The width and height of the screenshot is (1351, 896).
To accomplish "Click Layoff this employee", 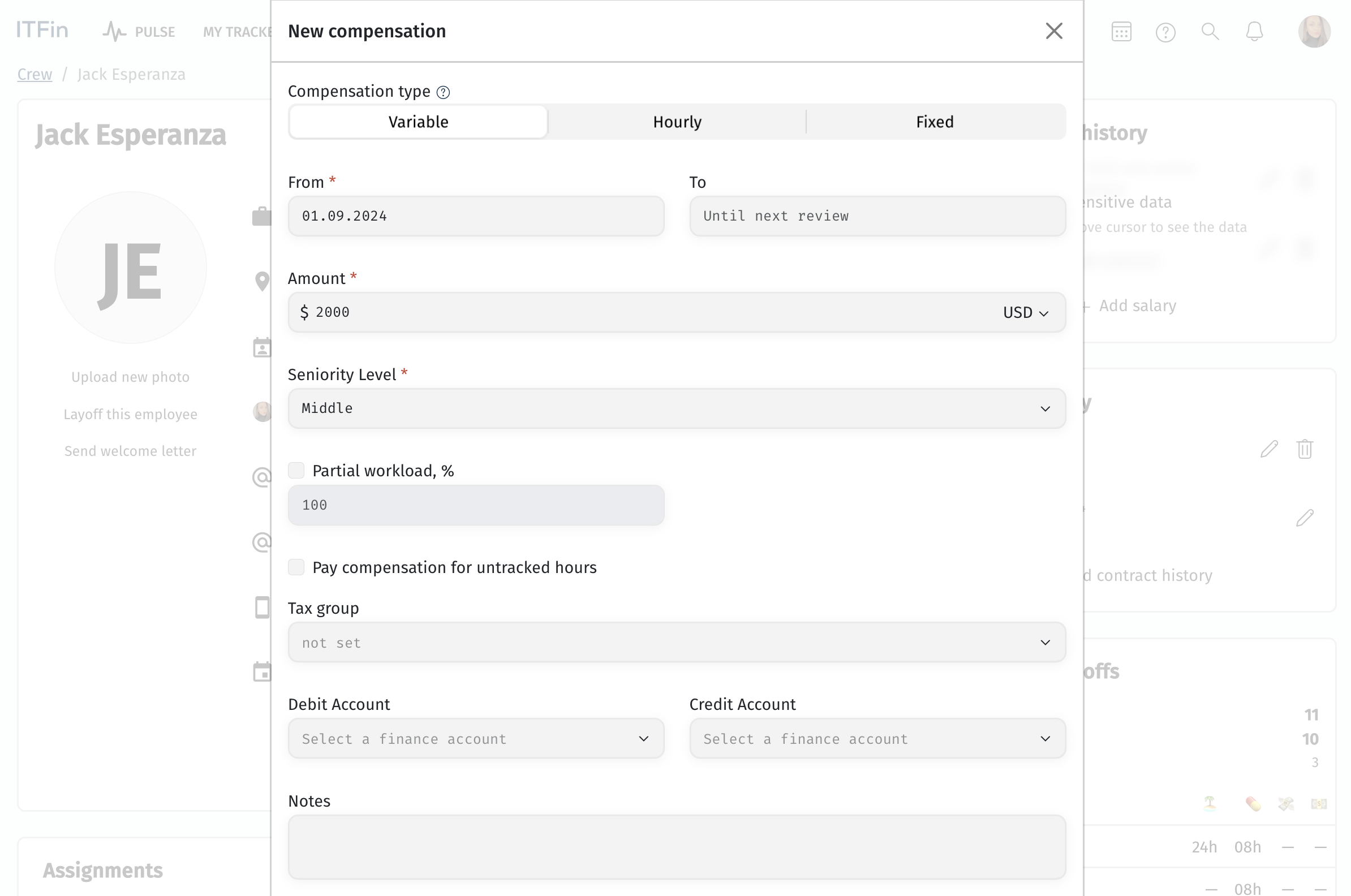I will click(x=130, y=414).
